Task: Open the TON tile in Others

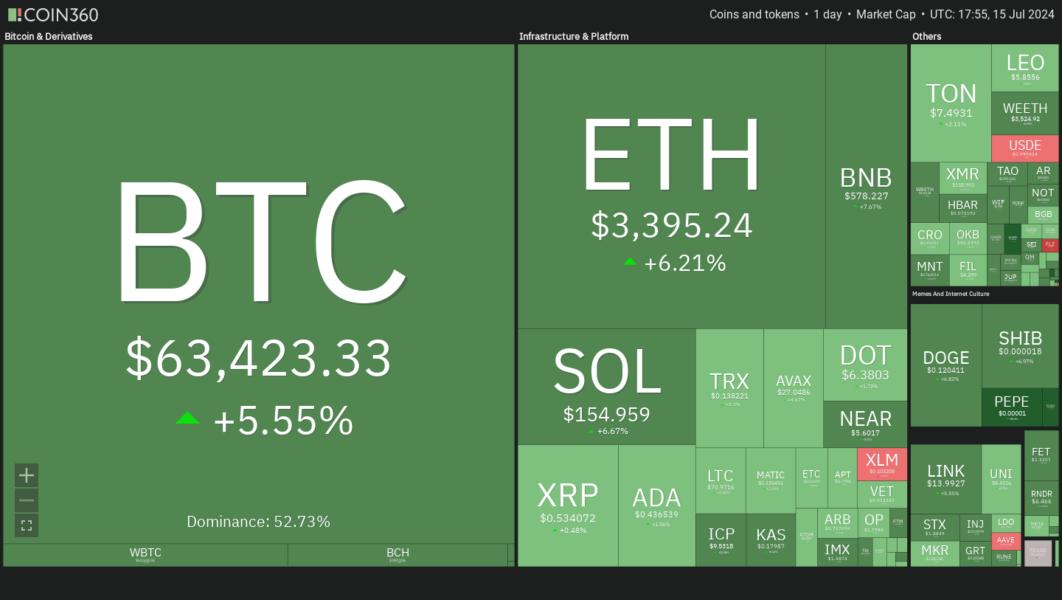Action: [x=950, y=103]
